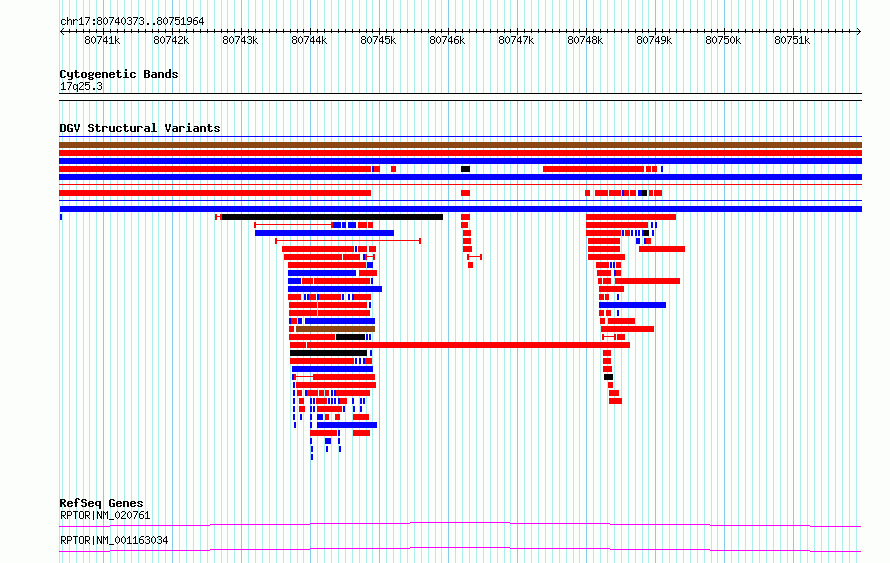890x563 pixels.
Task: Click the right arrowhead of the ruler
Action: pos(859,32)
